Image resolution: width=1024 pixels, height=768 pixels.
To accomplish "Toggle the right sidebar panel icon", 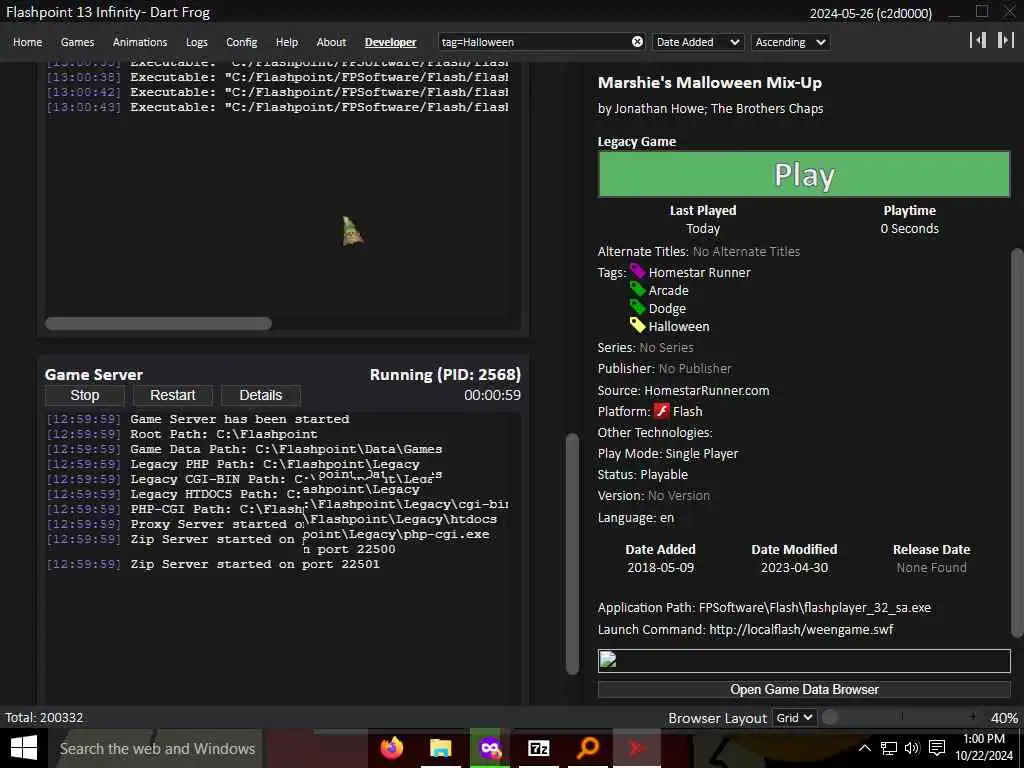I will click(x=1005, y=40).
